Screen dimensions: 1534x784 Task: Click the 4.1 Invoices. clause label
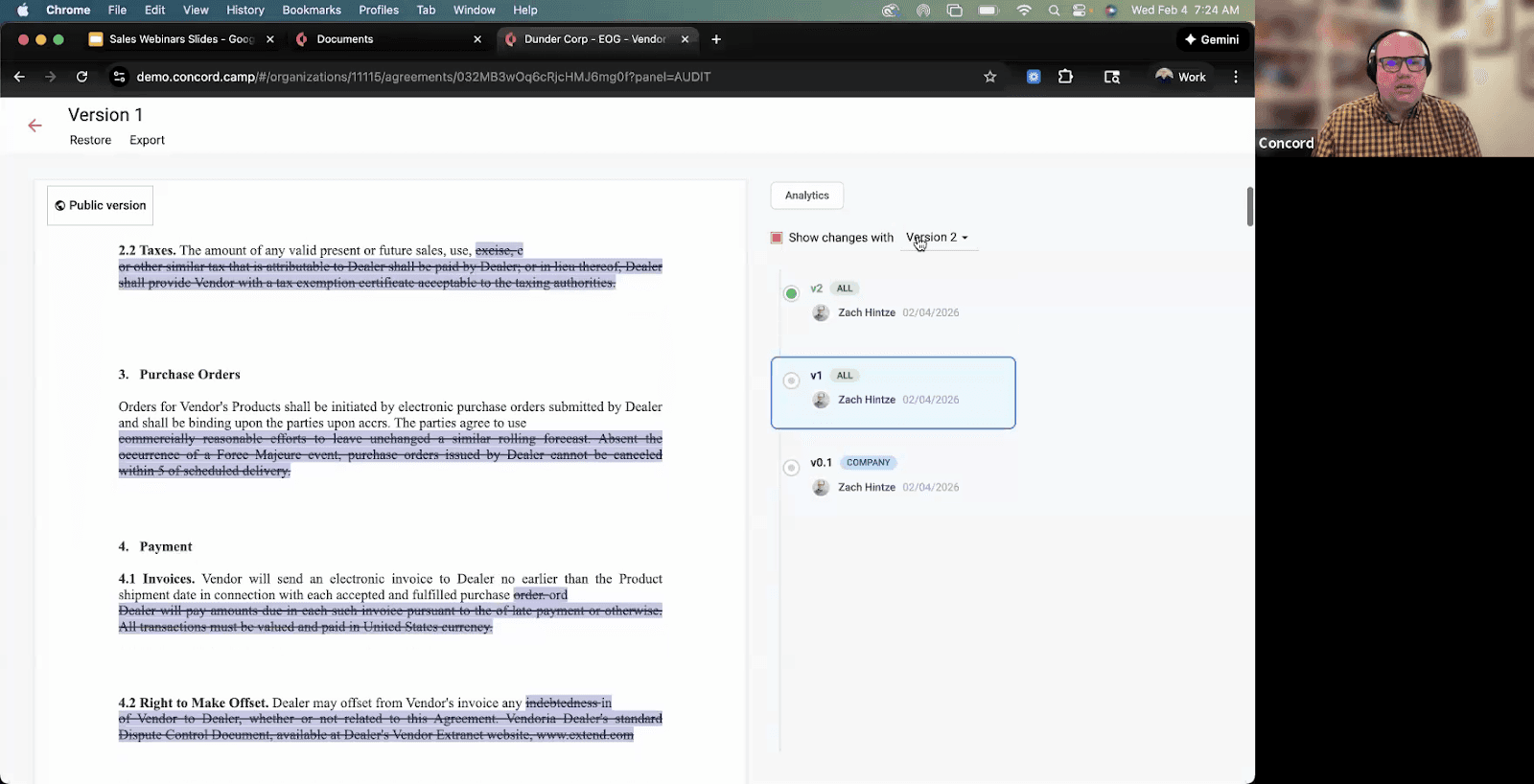[156, 579]
